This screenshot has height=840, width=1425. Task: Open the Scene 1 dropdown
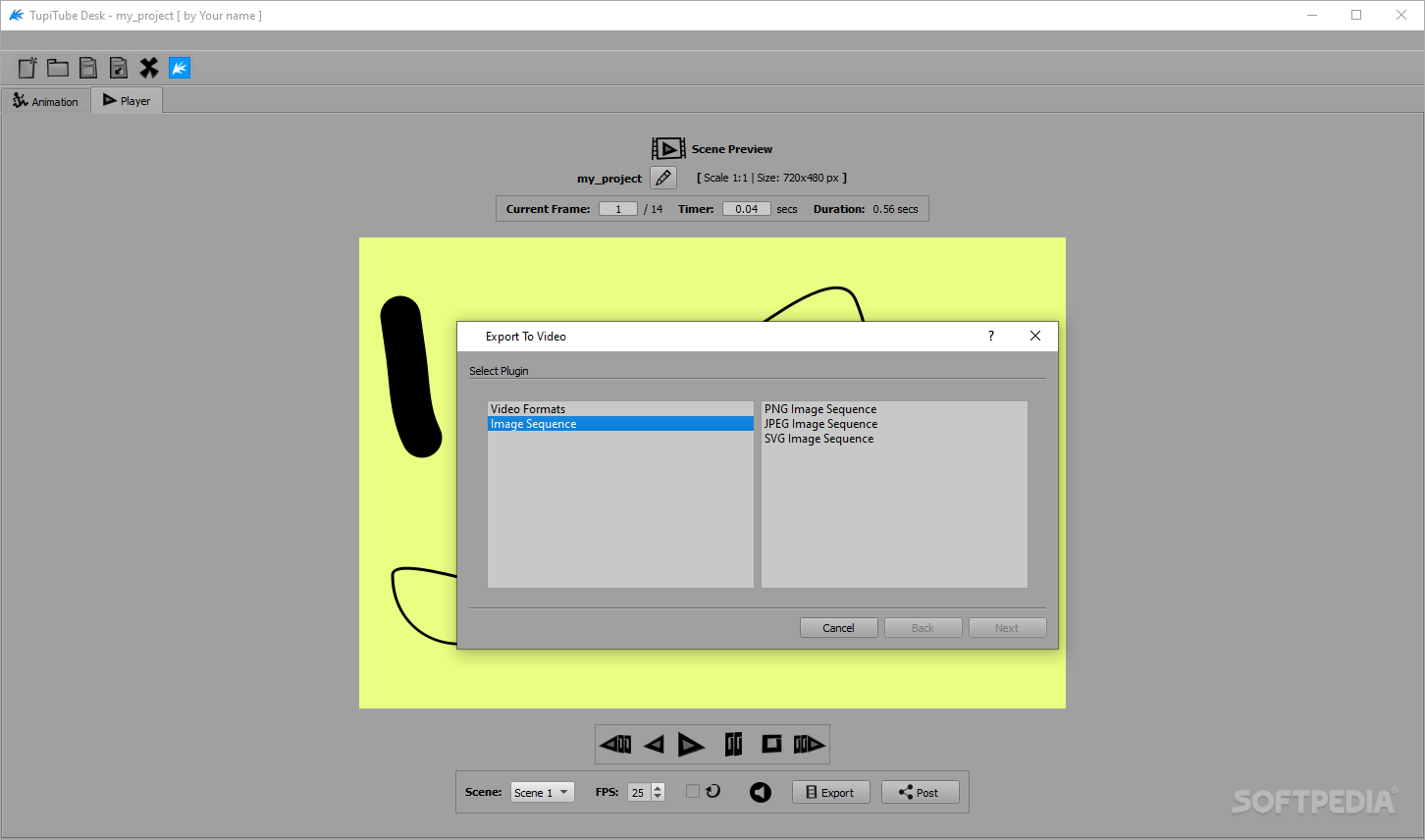(542, 792)
